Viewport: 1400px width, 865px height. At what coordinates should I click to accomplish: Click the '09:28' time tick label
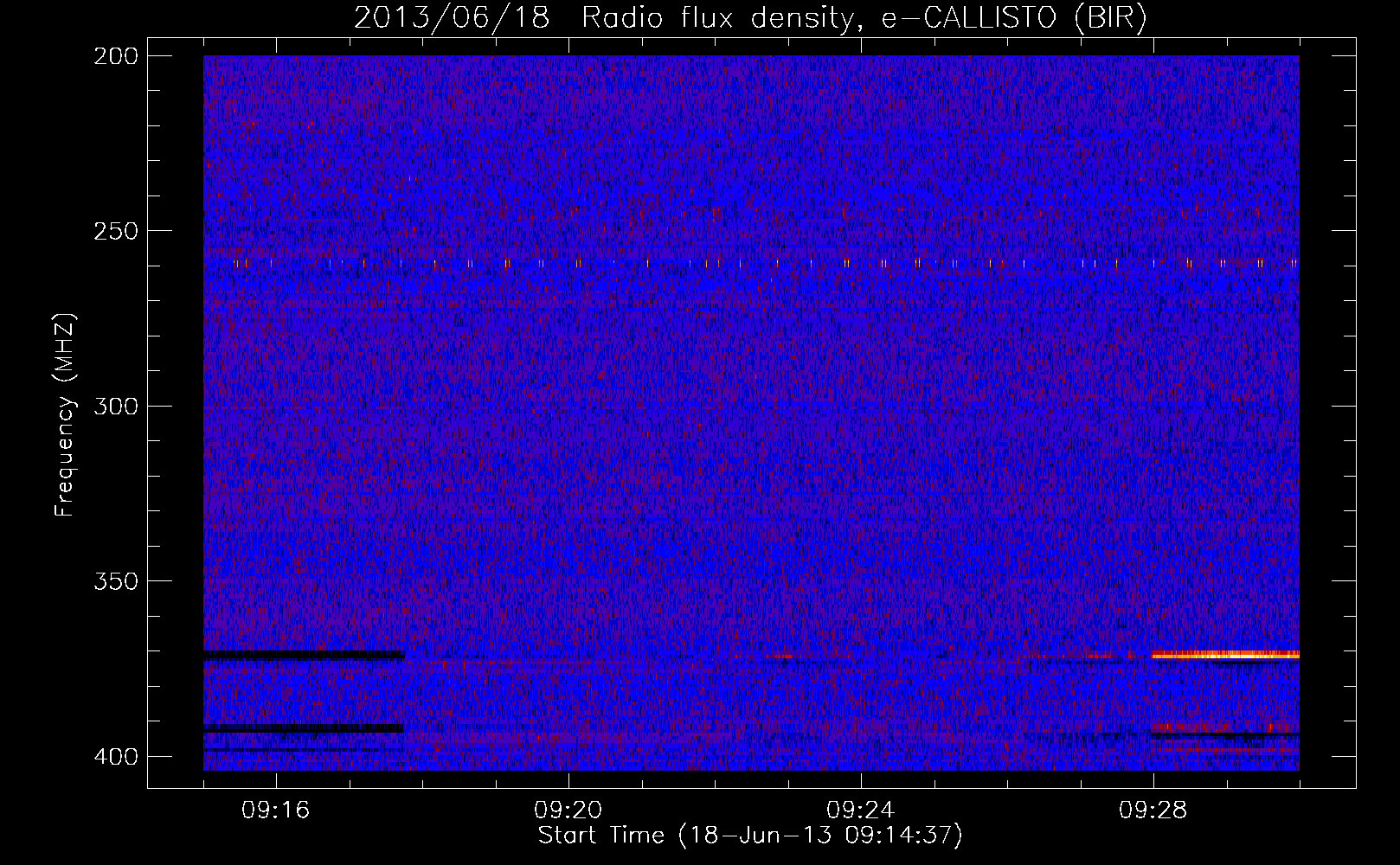click(x=1153, y=811)
